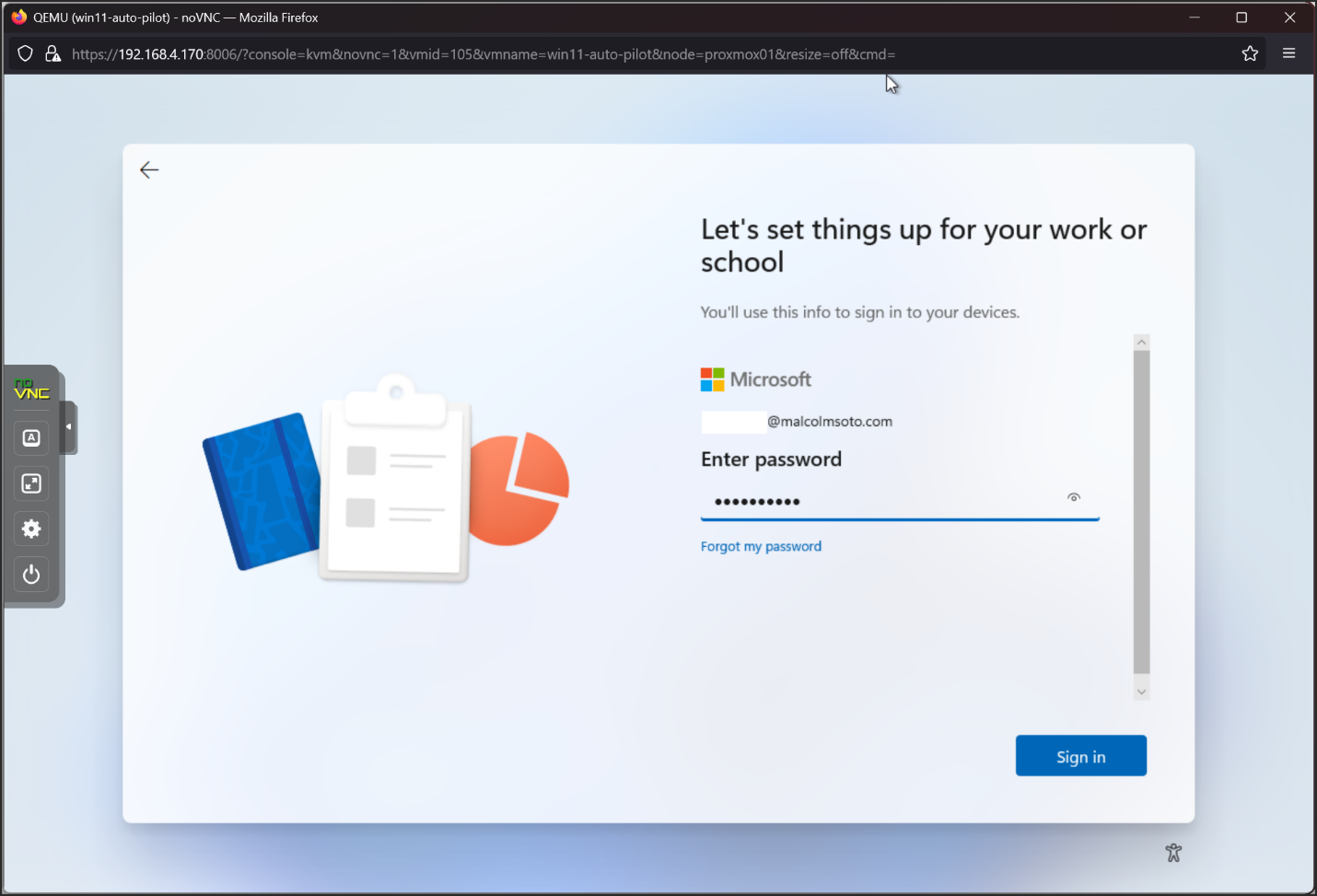Click the Firefox tracking protection shield icon
This screenshot has height=896, width=1317.
click(26, 54)
